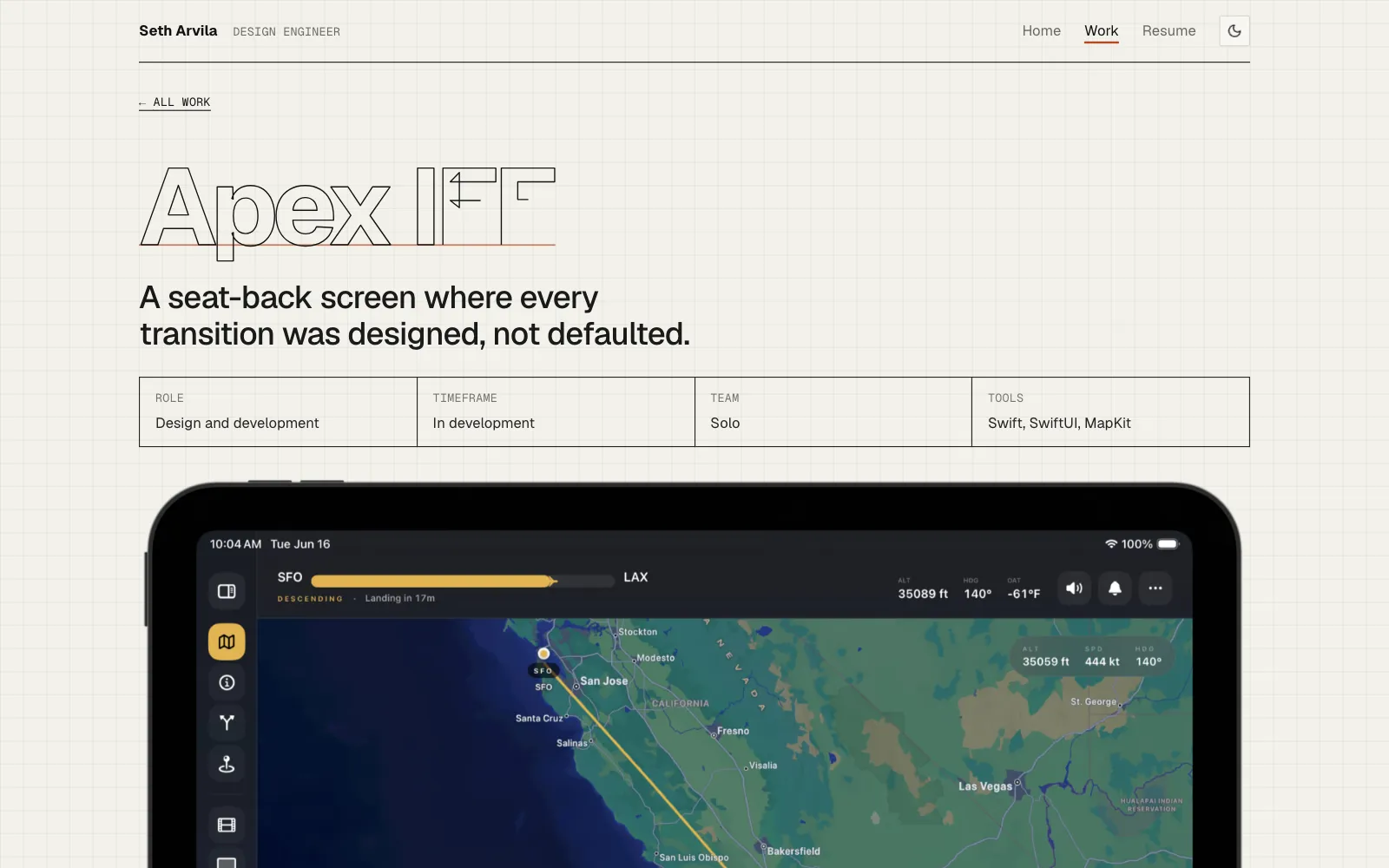The width and height of the screenshot is (1389, 868).
Task: Click the Bakersfield map label
Action: tap(793, 852)
